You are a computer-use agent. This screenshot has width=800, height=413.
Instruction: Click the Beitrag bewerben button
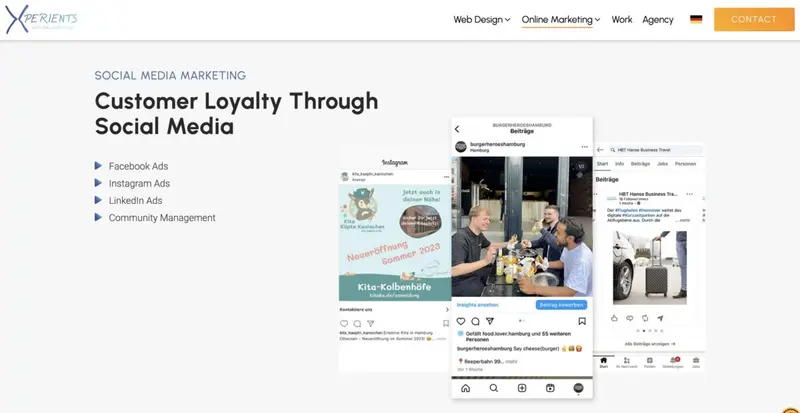[x=561, y=305]
